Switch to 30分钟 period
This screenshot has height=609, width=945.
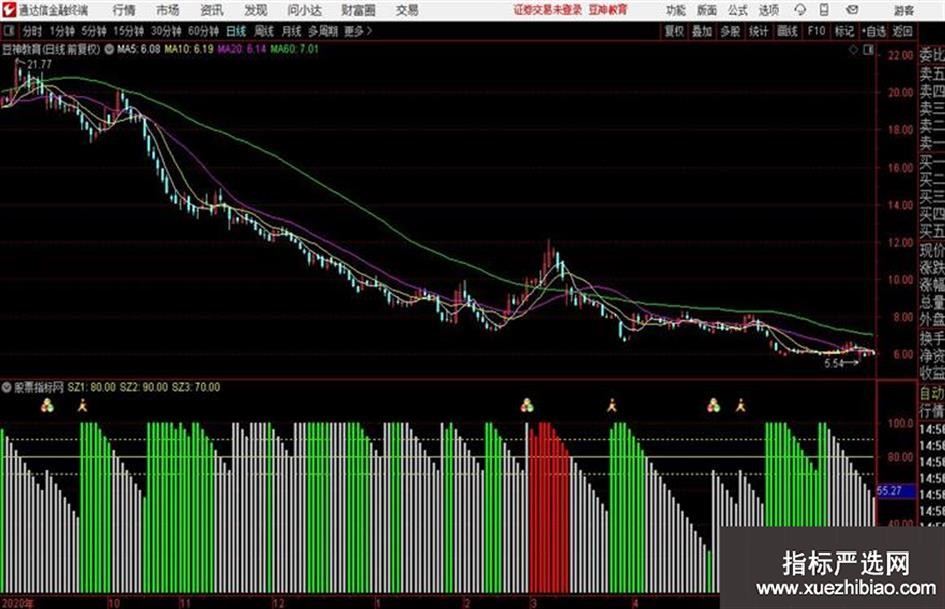166,31
